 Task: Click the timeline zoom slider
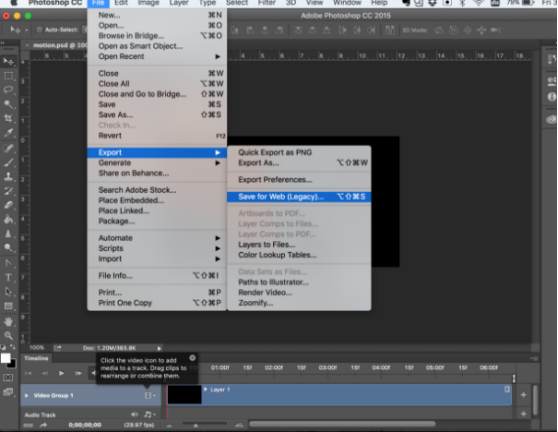[x=204, y=424]
